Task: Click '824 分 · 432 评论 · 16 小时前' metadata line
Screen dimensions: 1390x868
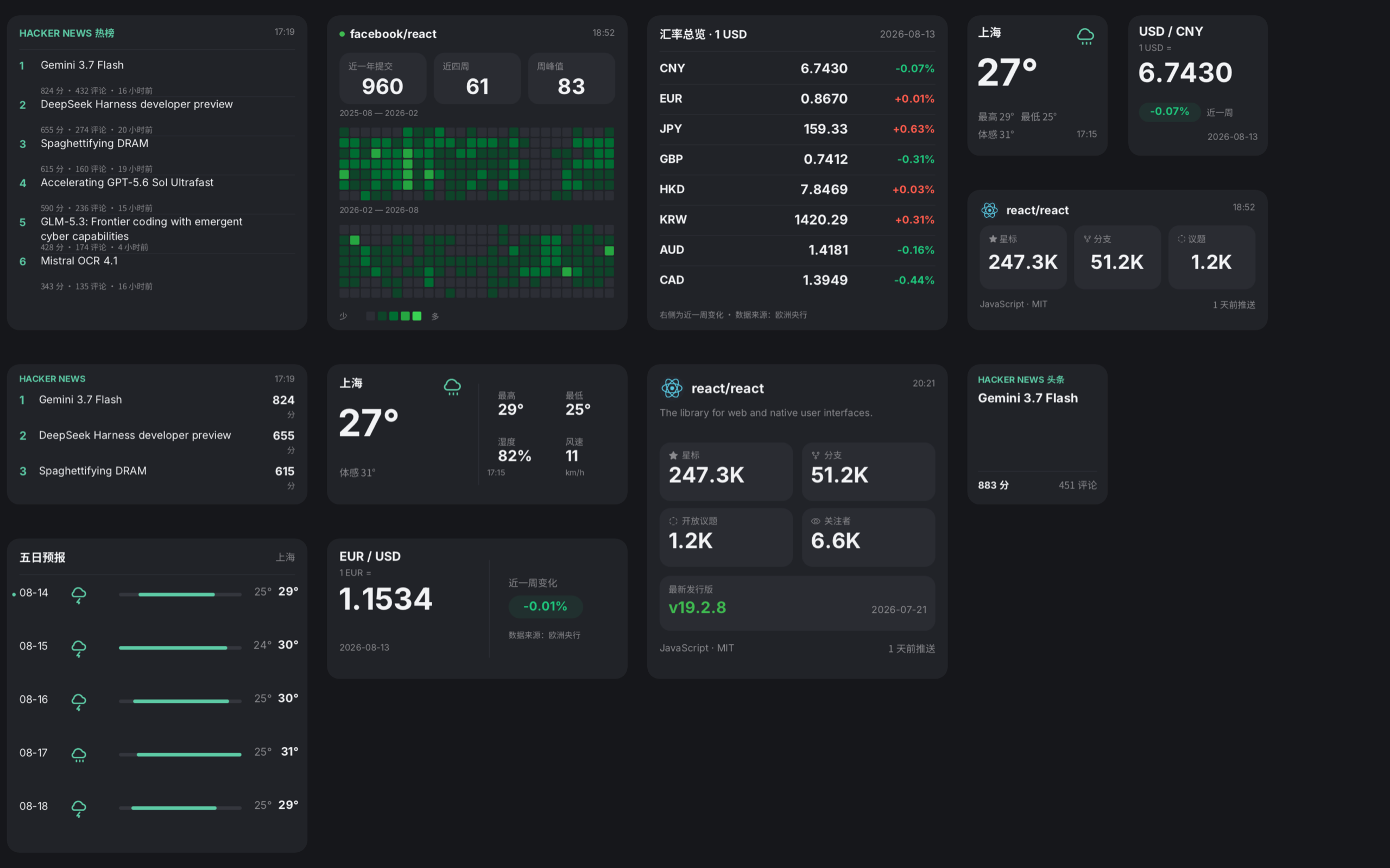Action: pyautogui.click(x=97, y=91)
